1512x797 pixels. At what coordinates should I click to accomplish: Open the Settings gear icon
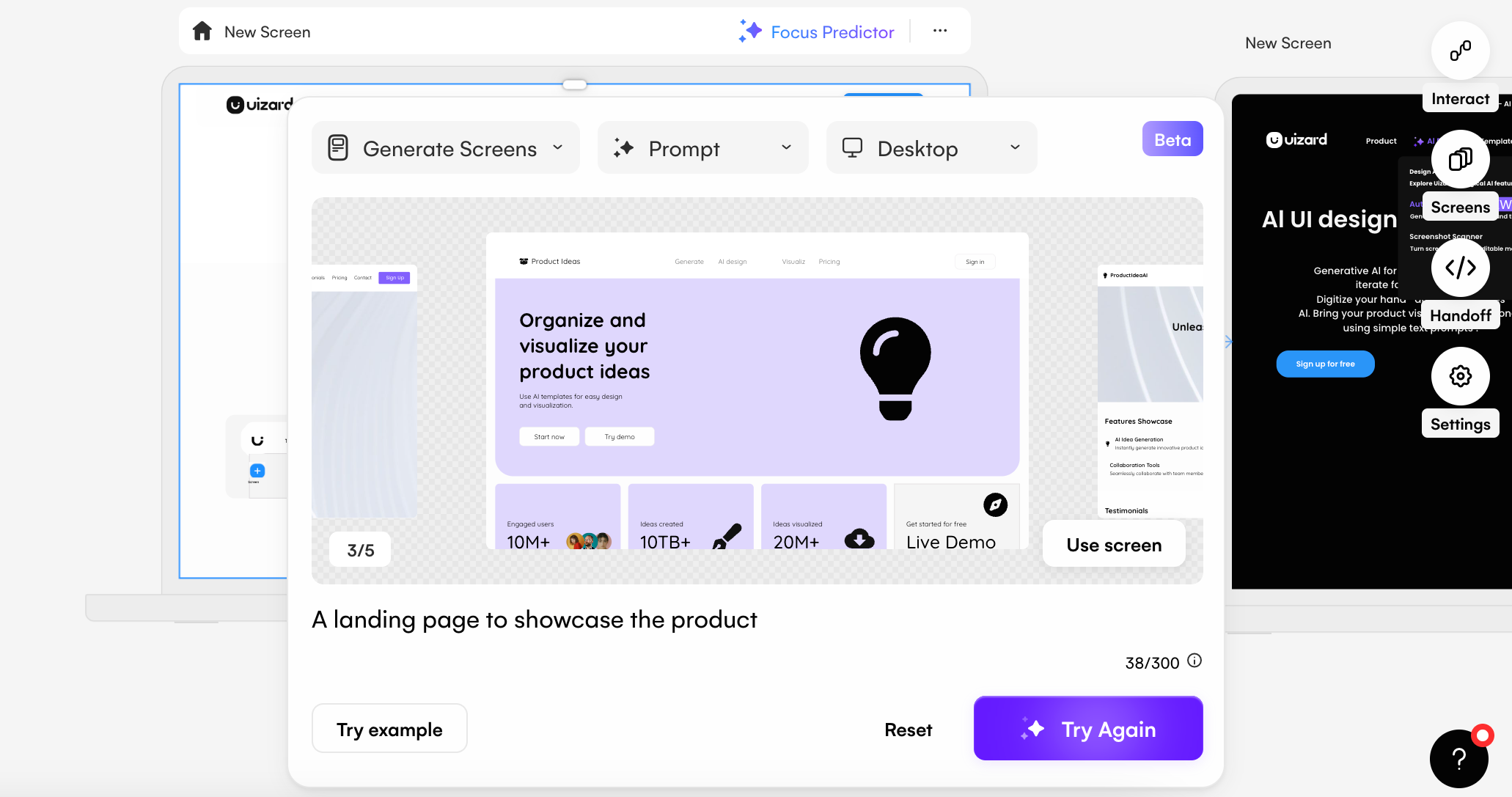pos(1460,376)
